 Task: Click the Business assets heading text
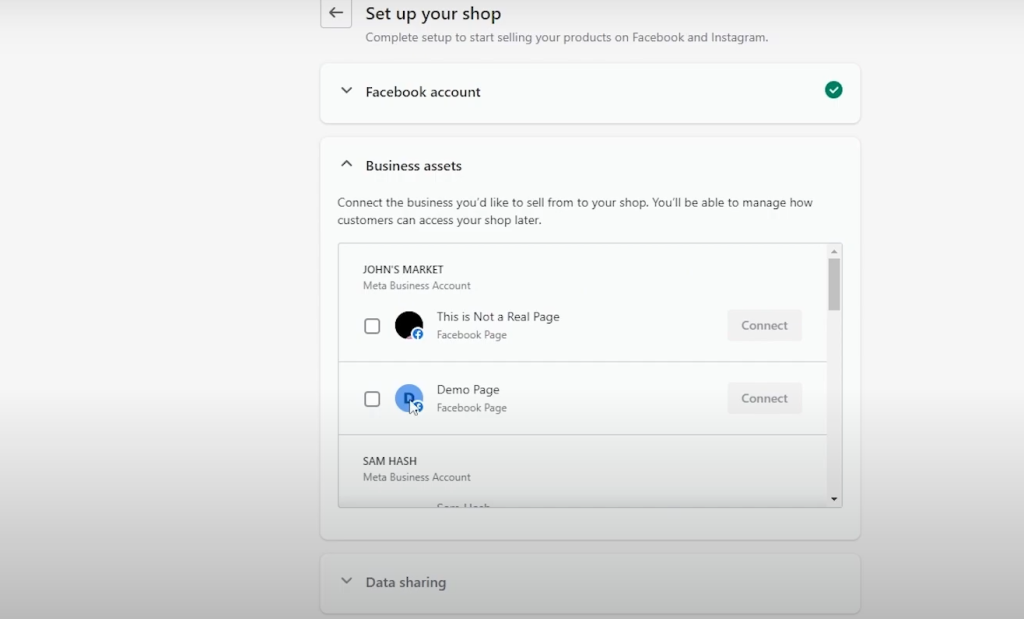[413, 166]
